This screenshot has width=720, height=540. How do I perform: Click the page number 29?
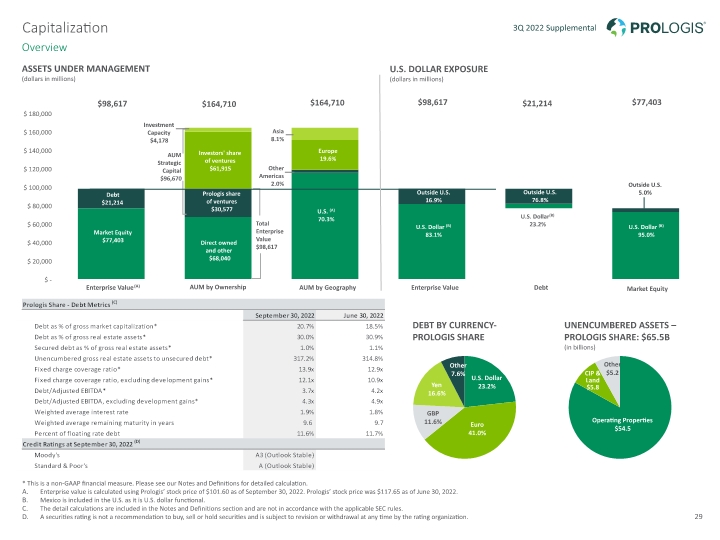[x=698, y=517]
